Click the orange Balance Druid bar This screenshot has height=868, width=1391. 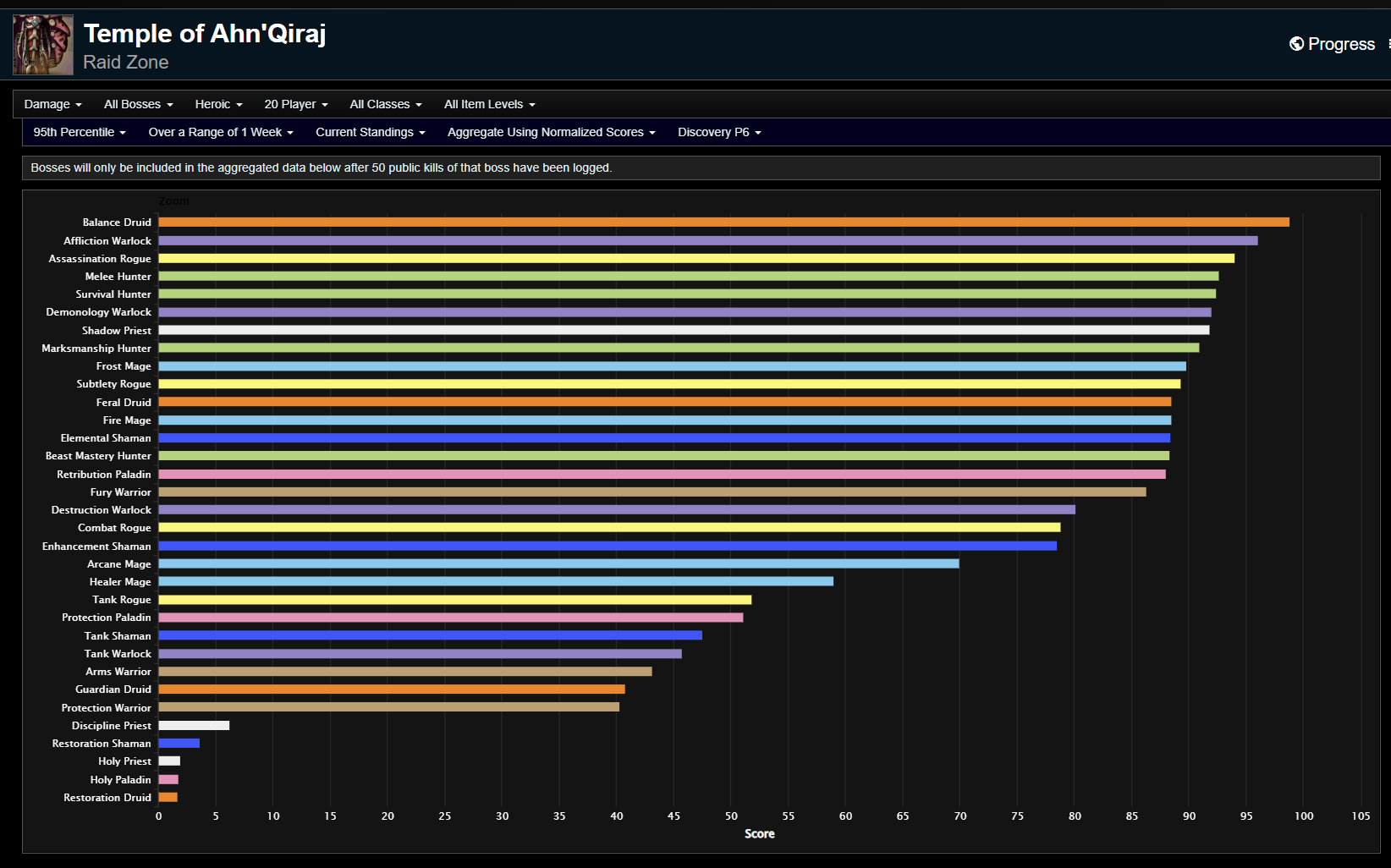723,222
